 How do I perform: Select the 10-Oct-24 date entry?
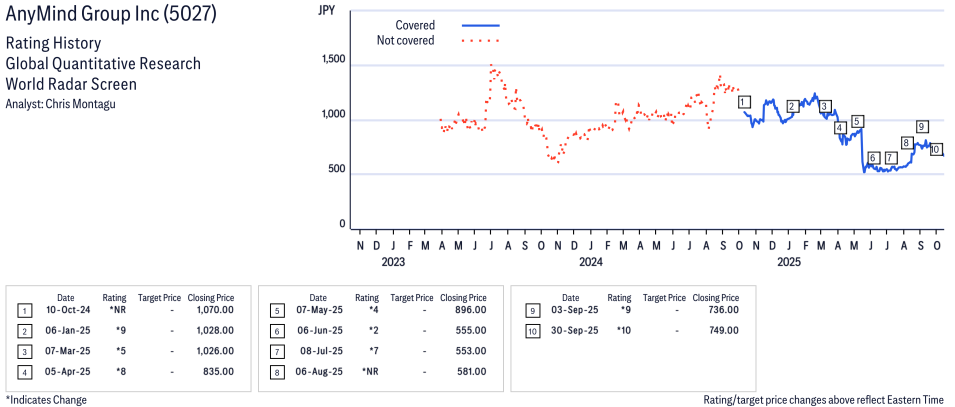tap(65, 311)
